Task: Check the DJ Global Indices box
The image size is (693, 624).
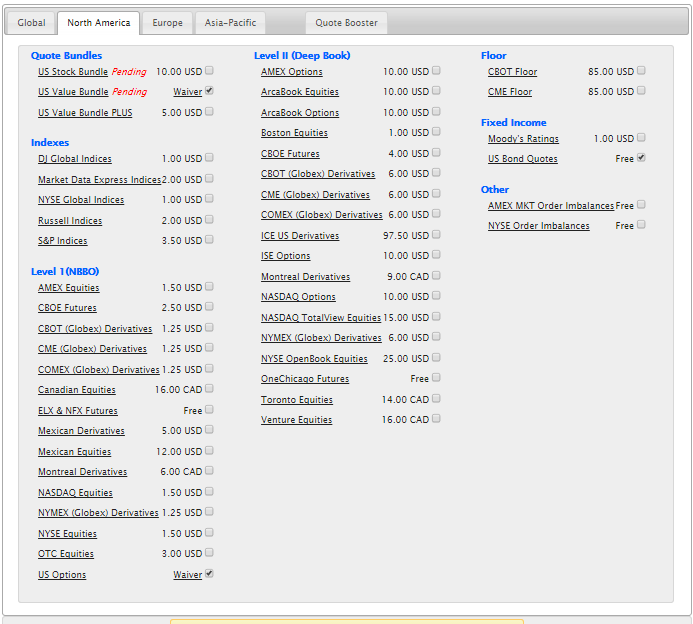Action: click(x=209, y=157)
